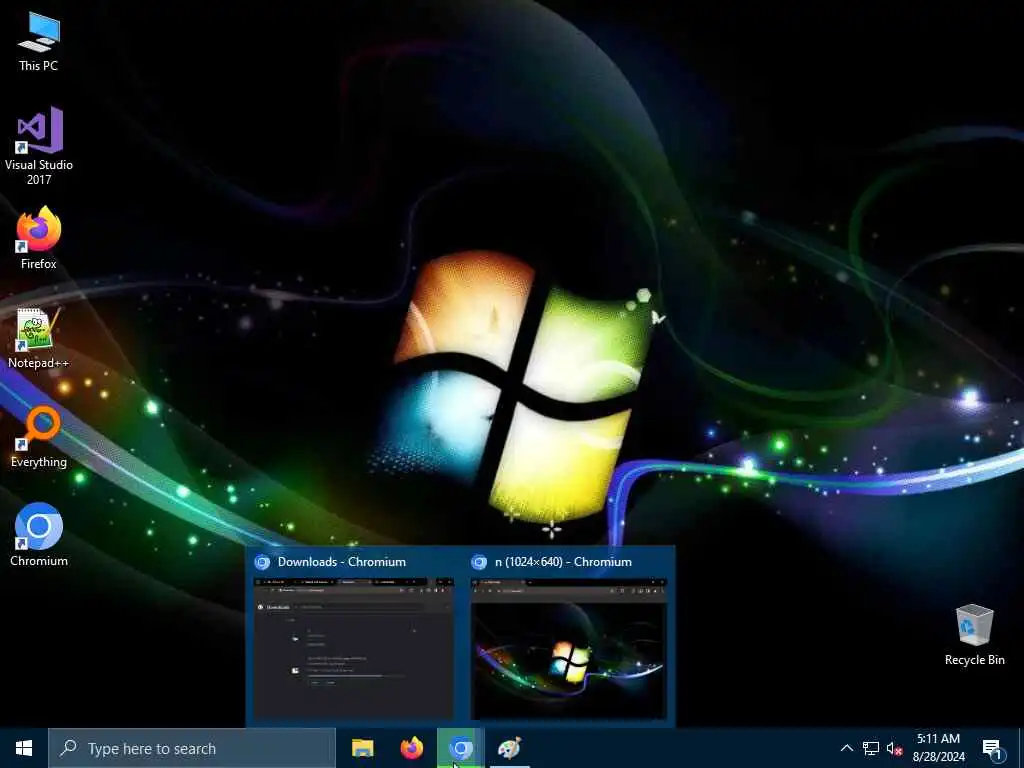Click the Chromium taskbar button
The width and height of the screenshot is (1024, 768).
pos(460,748)
